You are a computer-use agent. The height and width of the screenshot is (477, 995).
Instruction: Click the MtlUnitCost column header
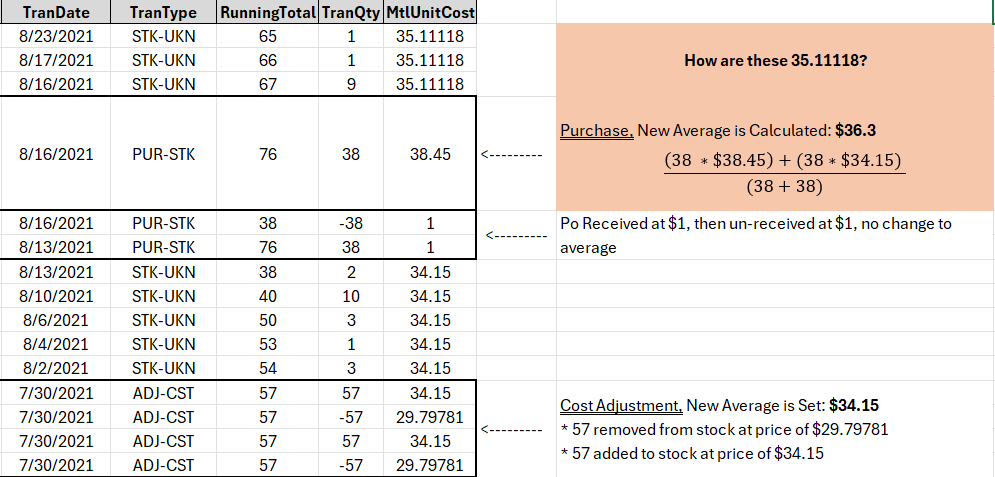point(430,13)
